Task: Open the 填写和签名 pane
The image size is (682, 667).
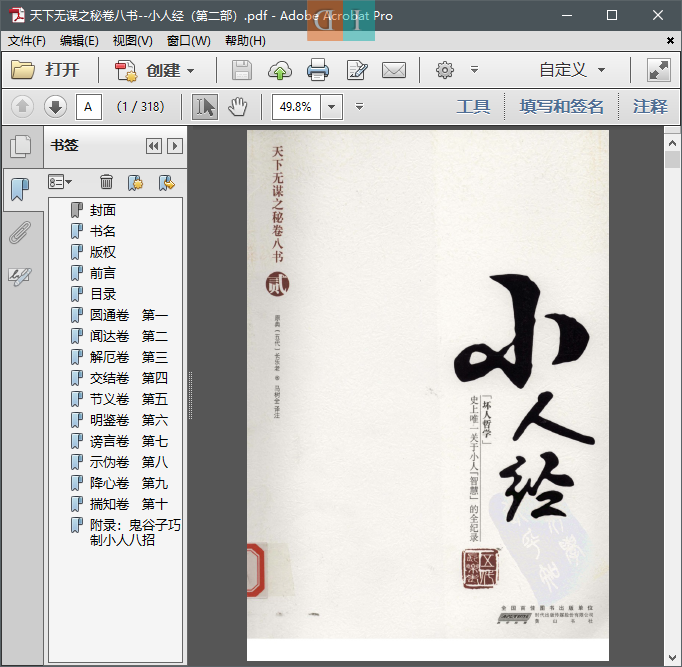Action: click(562, 107)
